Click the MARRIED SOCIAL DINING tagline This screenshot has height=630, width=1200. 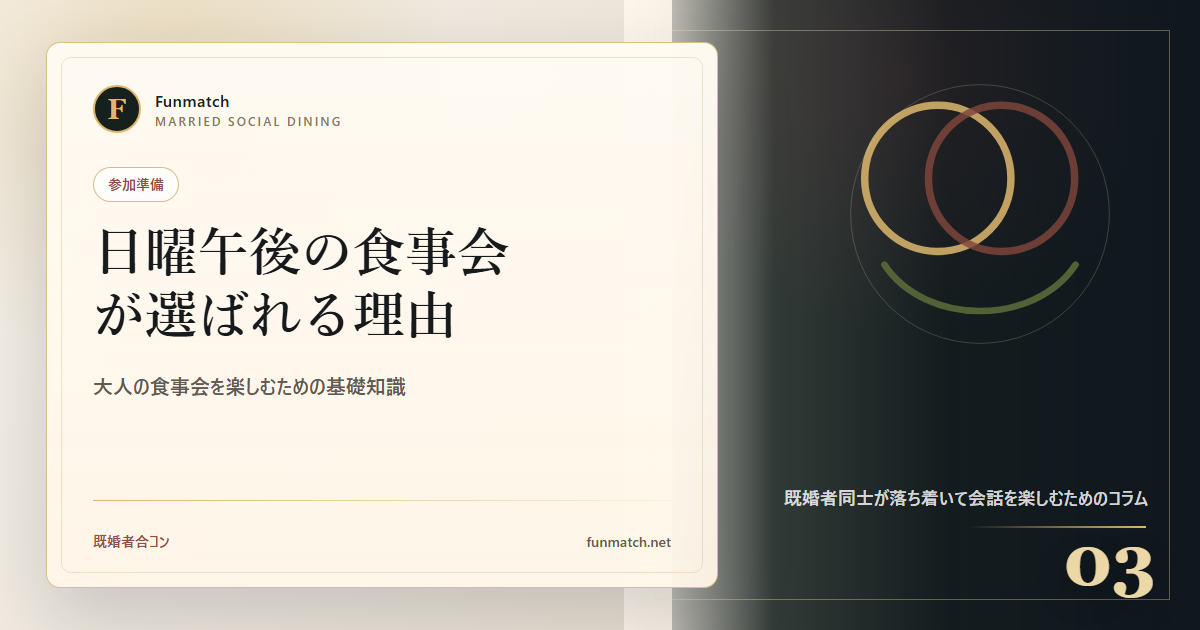[248, 122]
